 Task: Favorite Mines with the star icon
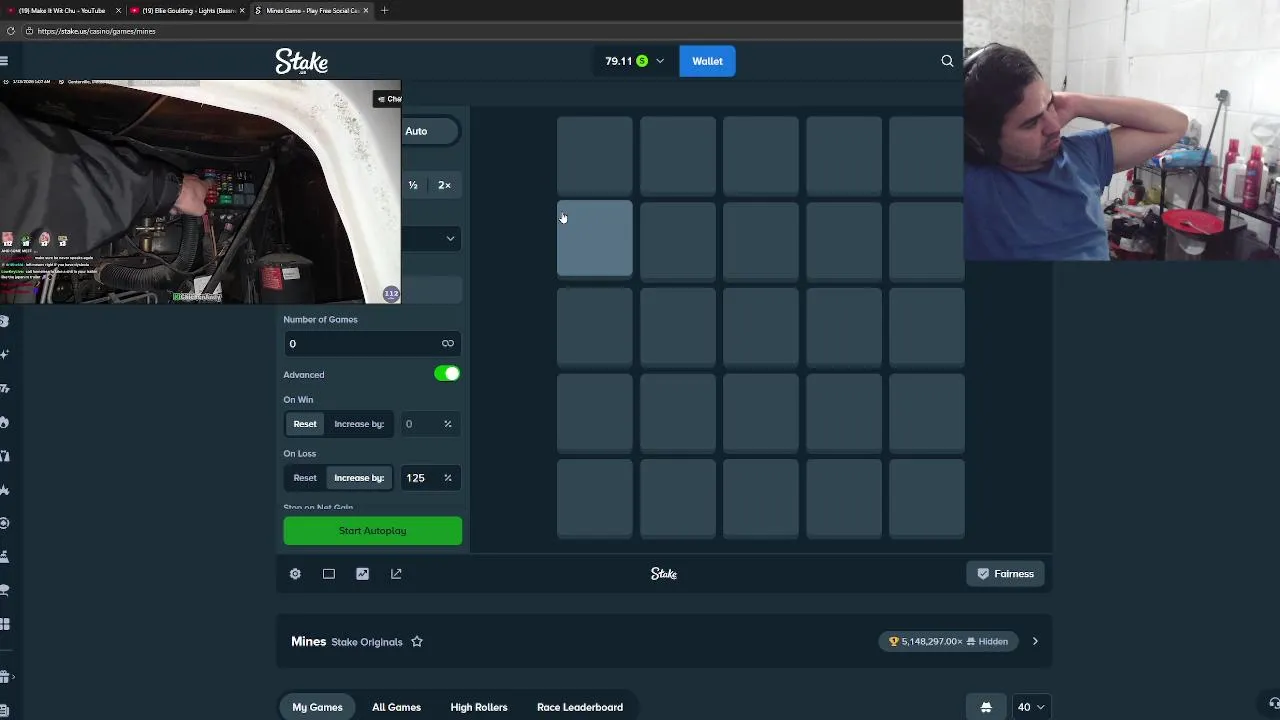click(417, 642)
